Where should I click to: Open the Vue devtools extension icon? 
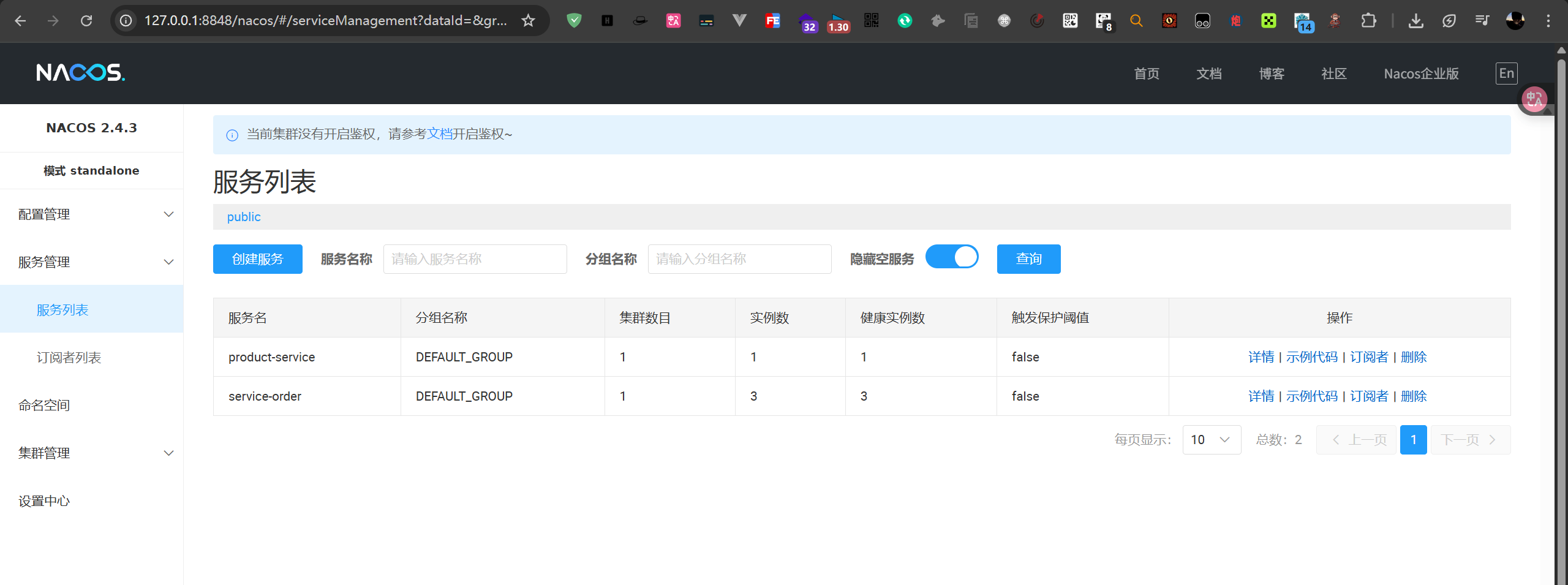click(739, 21)
